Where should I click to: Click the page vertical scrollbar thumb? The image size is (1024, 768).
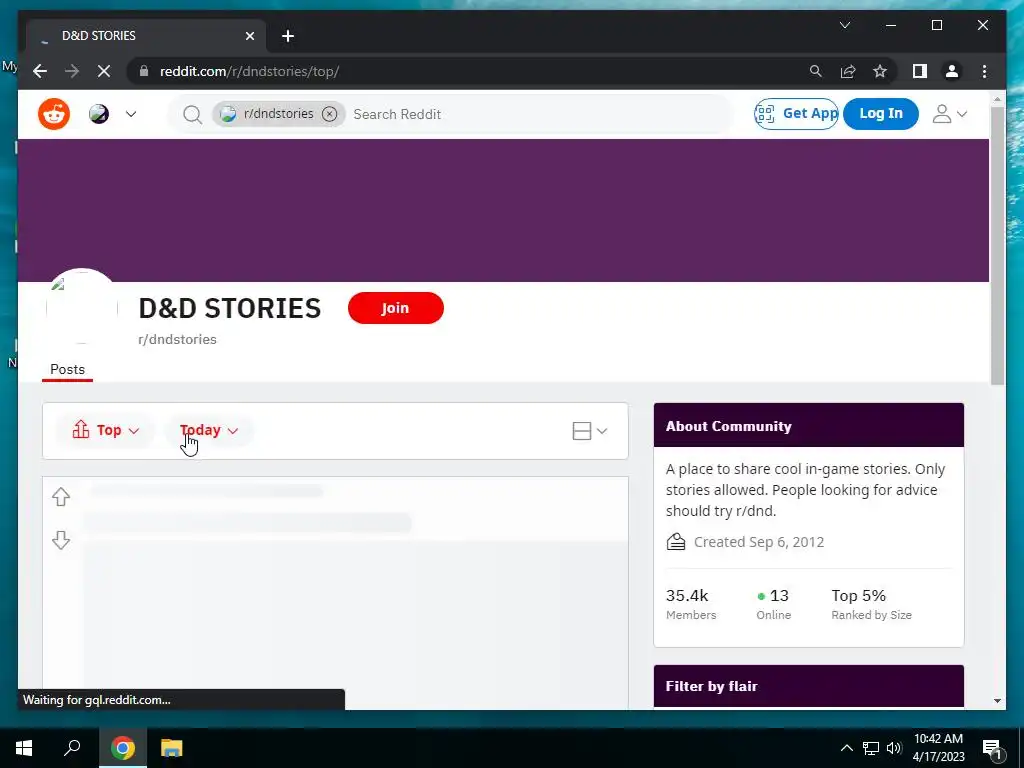pos(997,246)
